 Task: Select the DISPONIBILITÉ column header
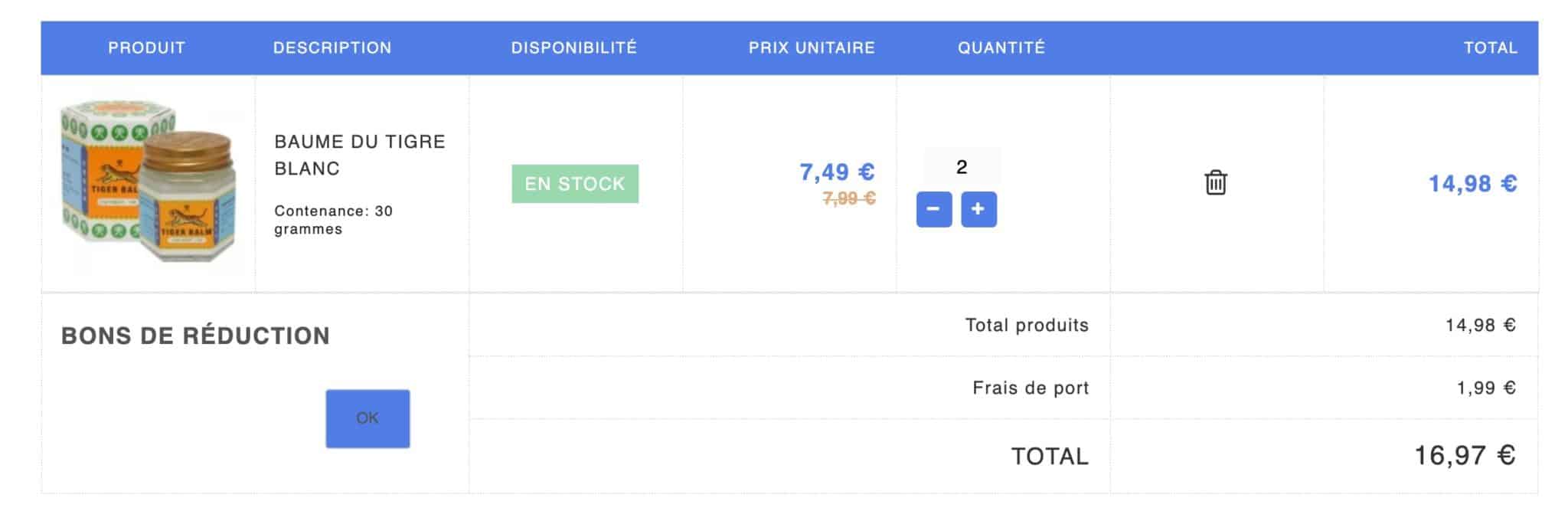[574, 47]
